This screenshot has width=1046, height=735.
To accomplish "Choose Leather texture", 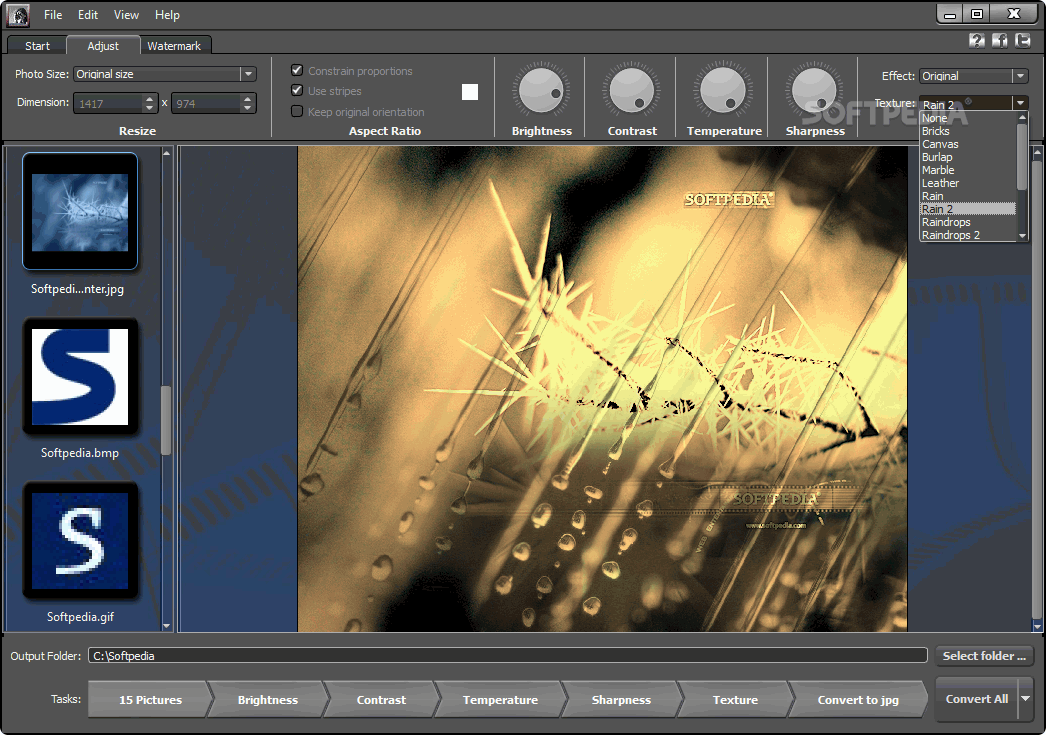I will coord(968,183).
